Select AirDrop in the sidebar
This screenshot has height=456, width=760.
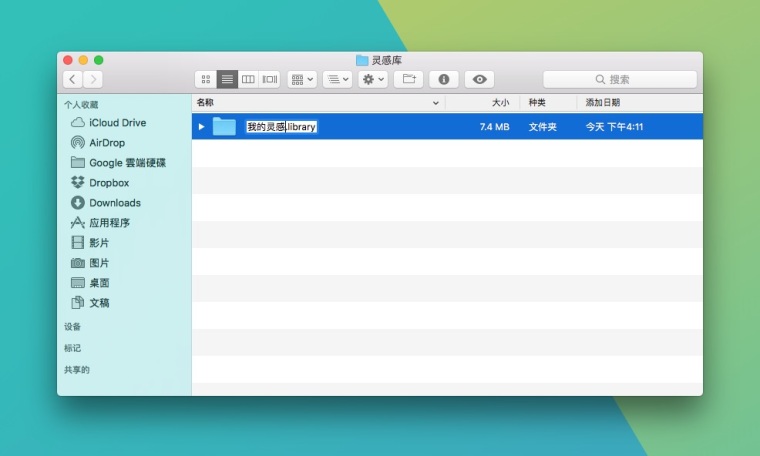(98, 142)
